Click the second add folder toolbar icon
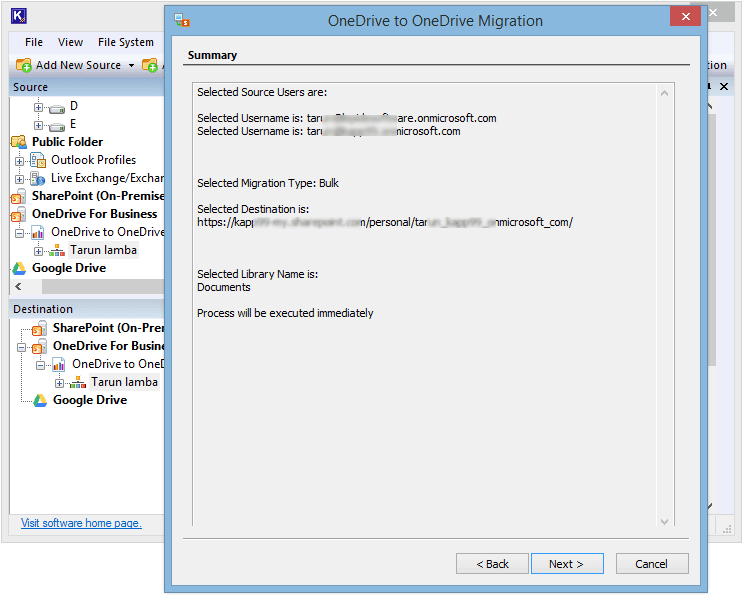The height and width of the screenshot is (595, 744). click(150, 65)
